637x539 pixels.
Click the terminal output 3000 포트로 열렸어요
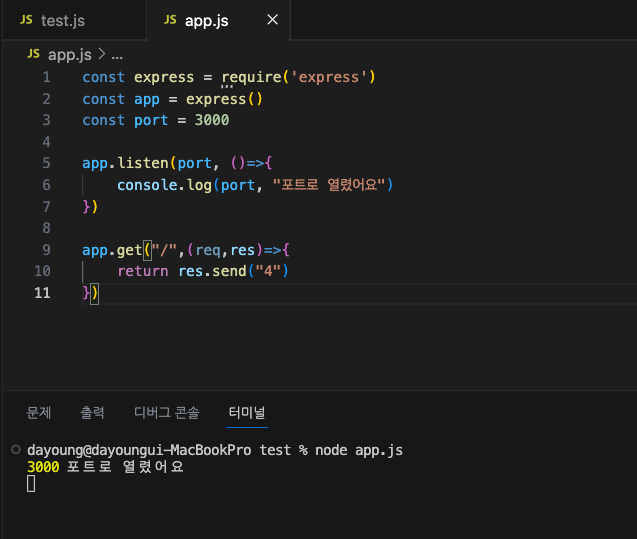[105, 467]
